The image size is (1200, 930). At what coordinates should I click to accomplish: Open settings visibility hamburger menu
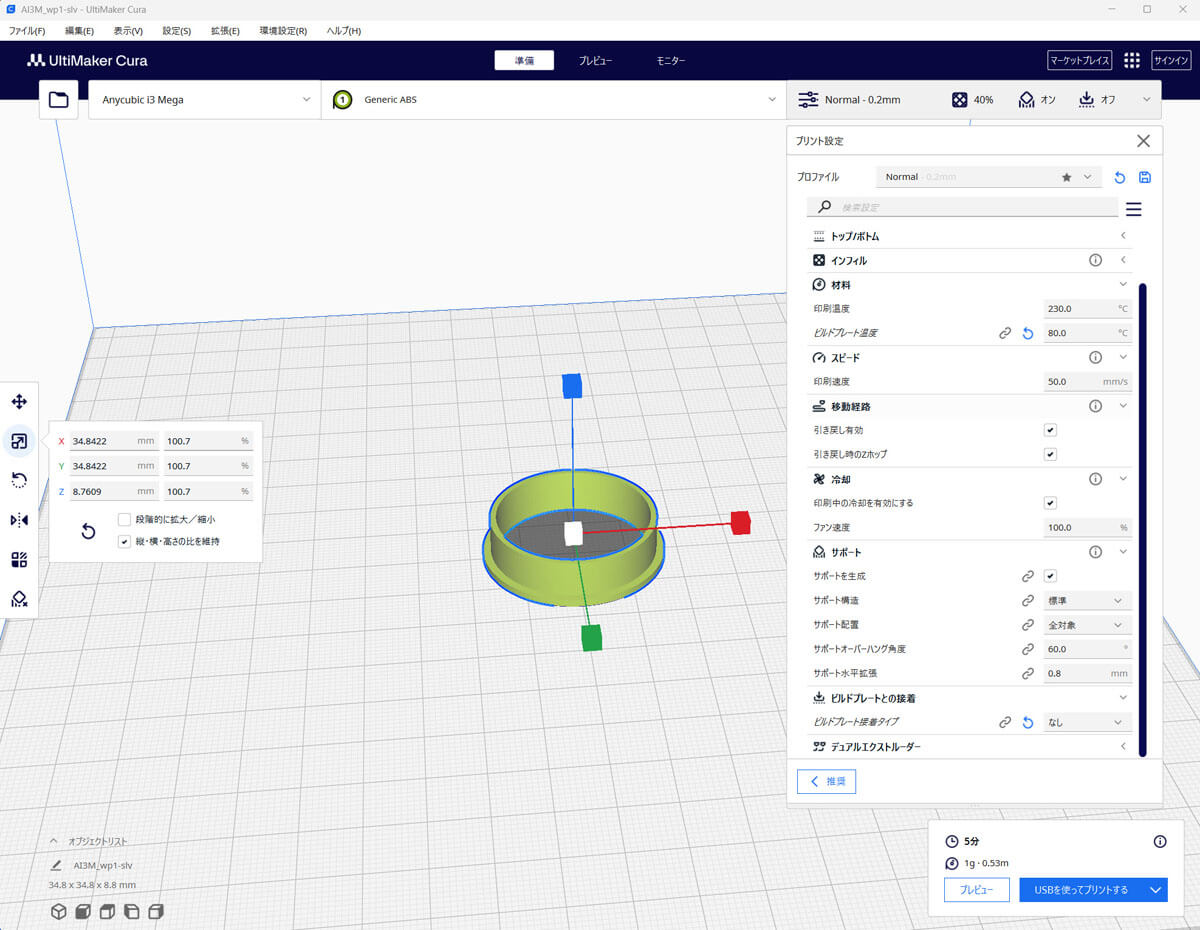[1133, 209]
